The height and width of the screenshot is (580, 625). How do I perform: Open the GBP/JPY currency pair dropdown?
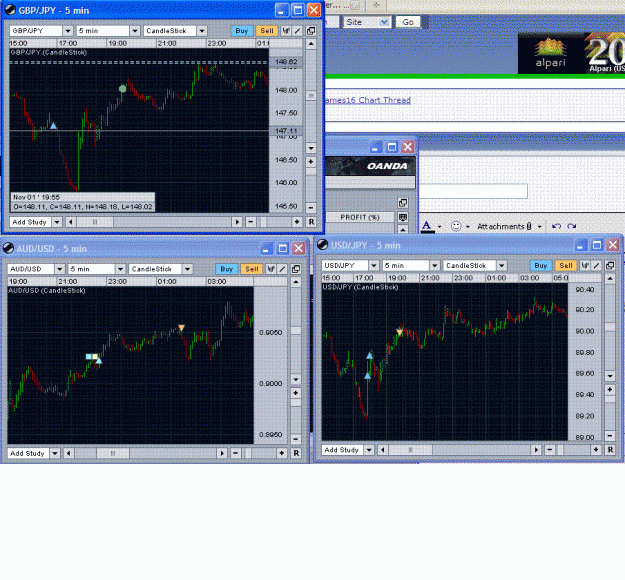(68, 31)
